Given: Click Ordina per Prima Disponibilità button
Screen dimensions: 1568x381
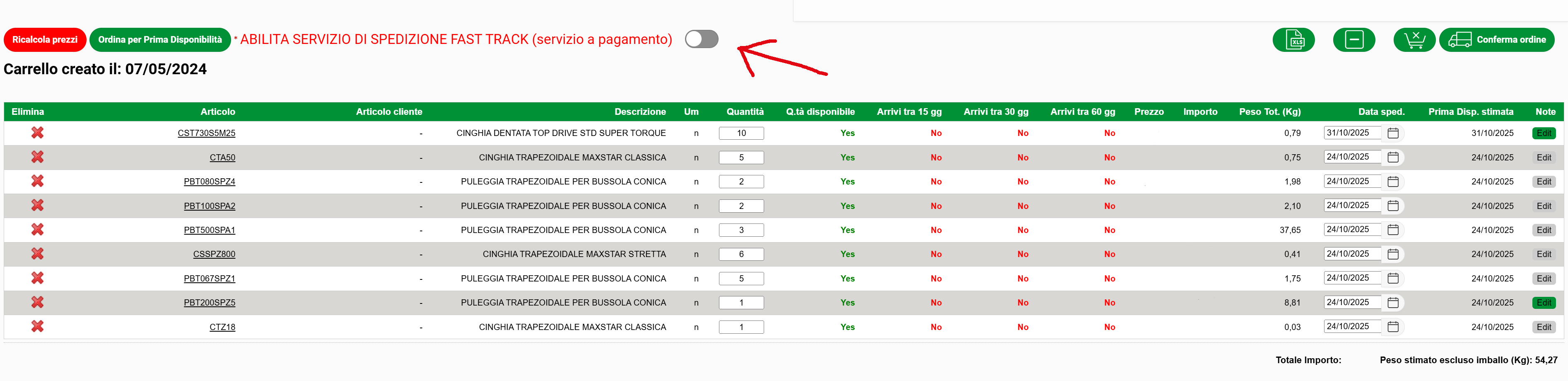Looking at the screenshot, I should click(x=160, y=40).
